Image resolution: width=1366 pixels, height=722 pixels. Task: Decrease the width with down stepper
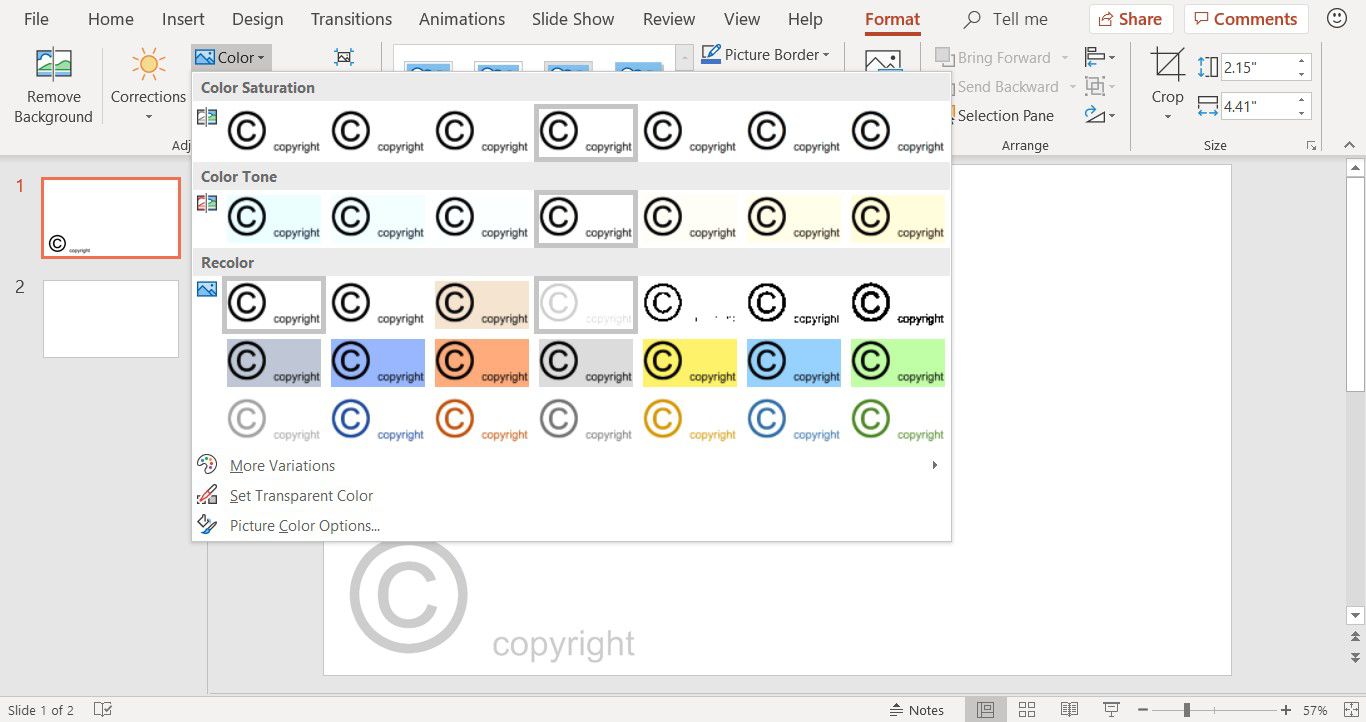pyautogui.click(x=1302, y=113)
